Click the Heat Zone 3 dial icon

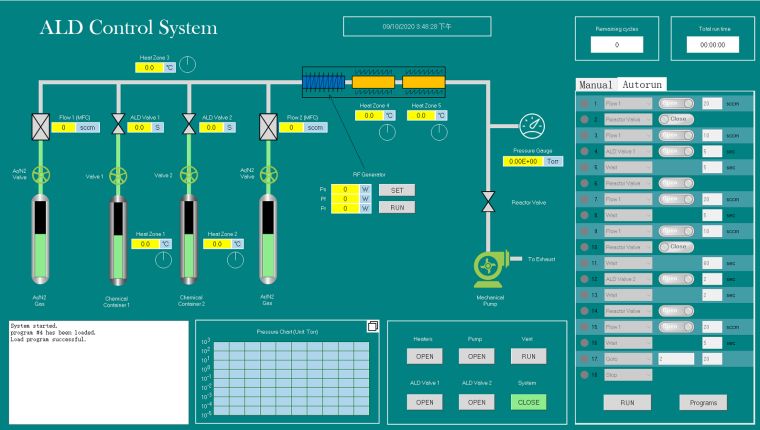(189, 66)
